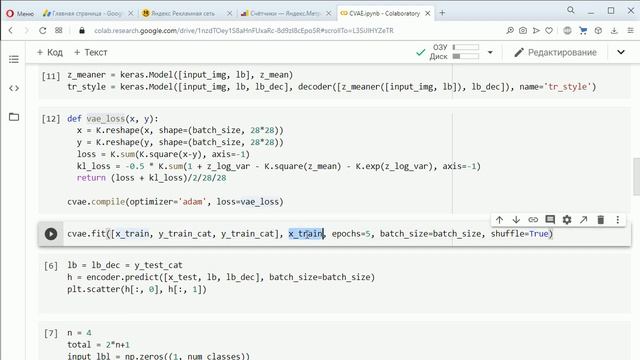640x360 pixels.
Task: Close the CVAE.ipynb tab
Action: coord(428,13)
